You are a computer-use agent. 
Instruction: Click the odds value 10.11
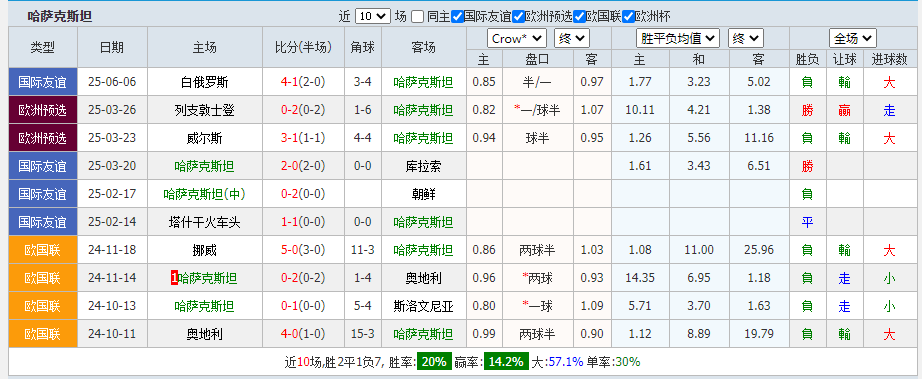[x=640, y=110]
